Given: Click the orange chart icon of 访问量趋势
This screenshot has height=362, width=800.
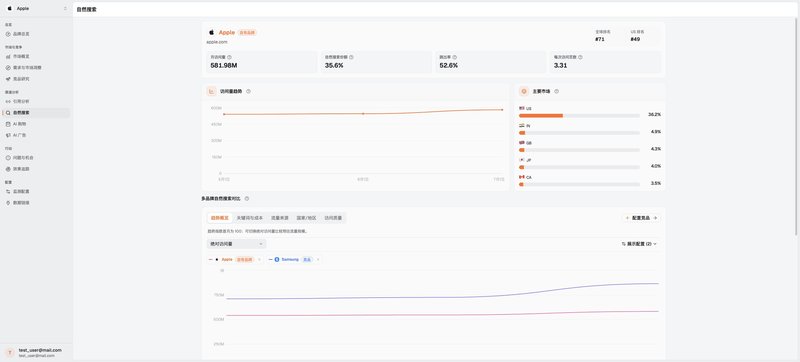Looking at the screenshot, I should [x=211, y=91].
